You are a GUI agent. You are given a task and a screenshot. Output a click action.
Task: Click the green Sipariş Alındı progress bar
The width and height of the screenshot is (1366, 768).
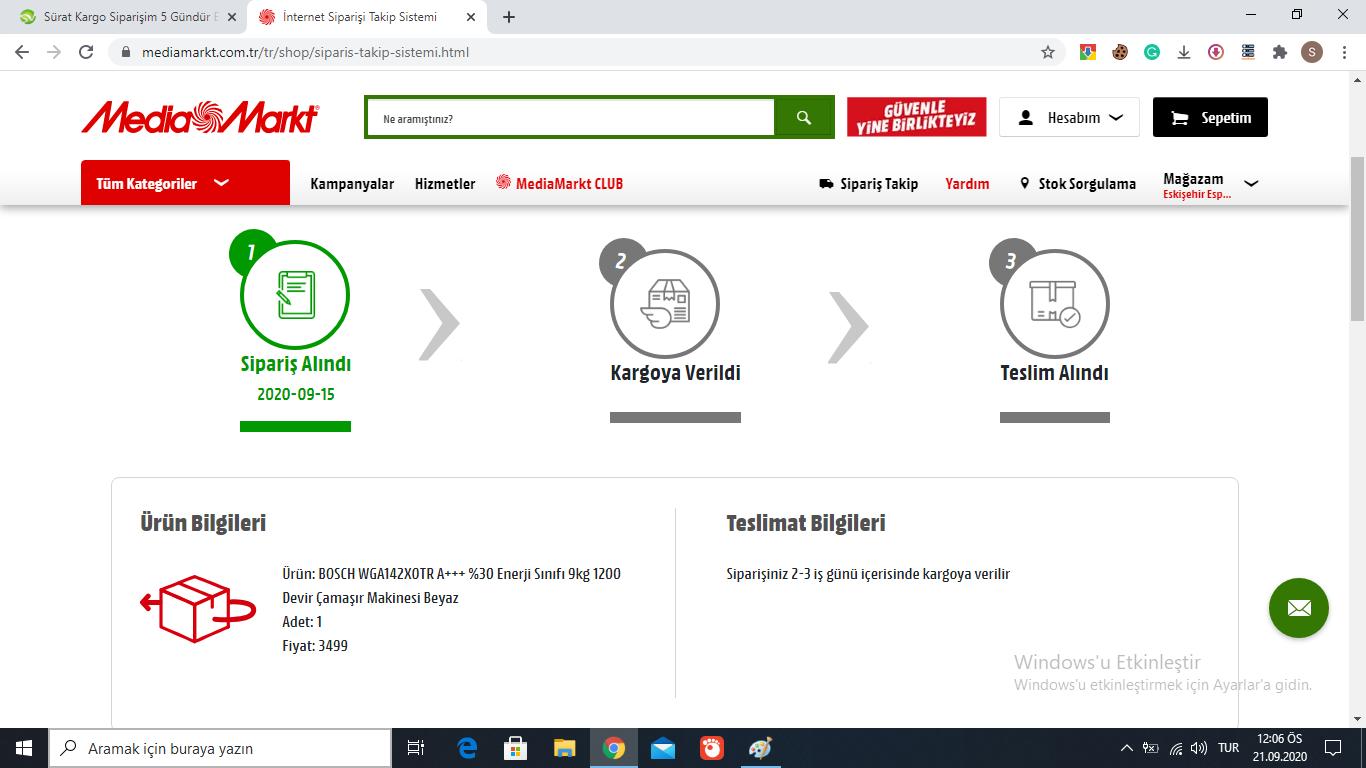click(295, 427)
